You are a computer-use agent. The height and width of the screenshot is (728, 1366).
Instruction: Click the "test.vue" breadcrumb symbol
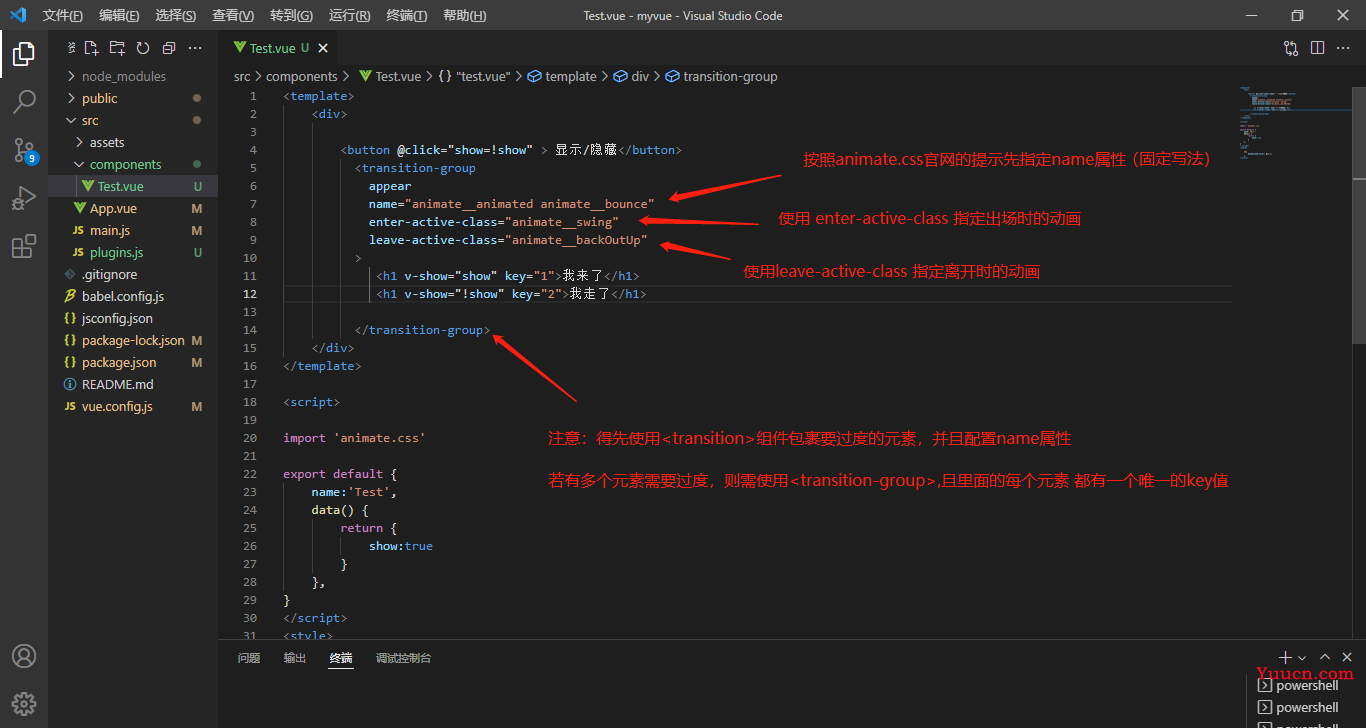coord(474,76)
